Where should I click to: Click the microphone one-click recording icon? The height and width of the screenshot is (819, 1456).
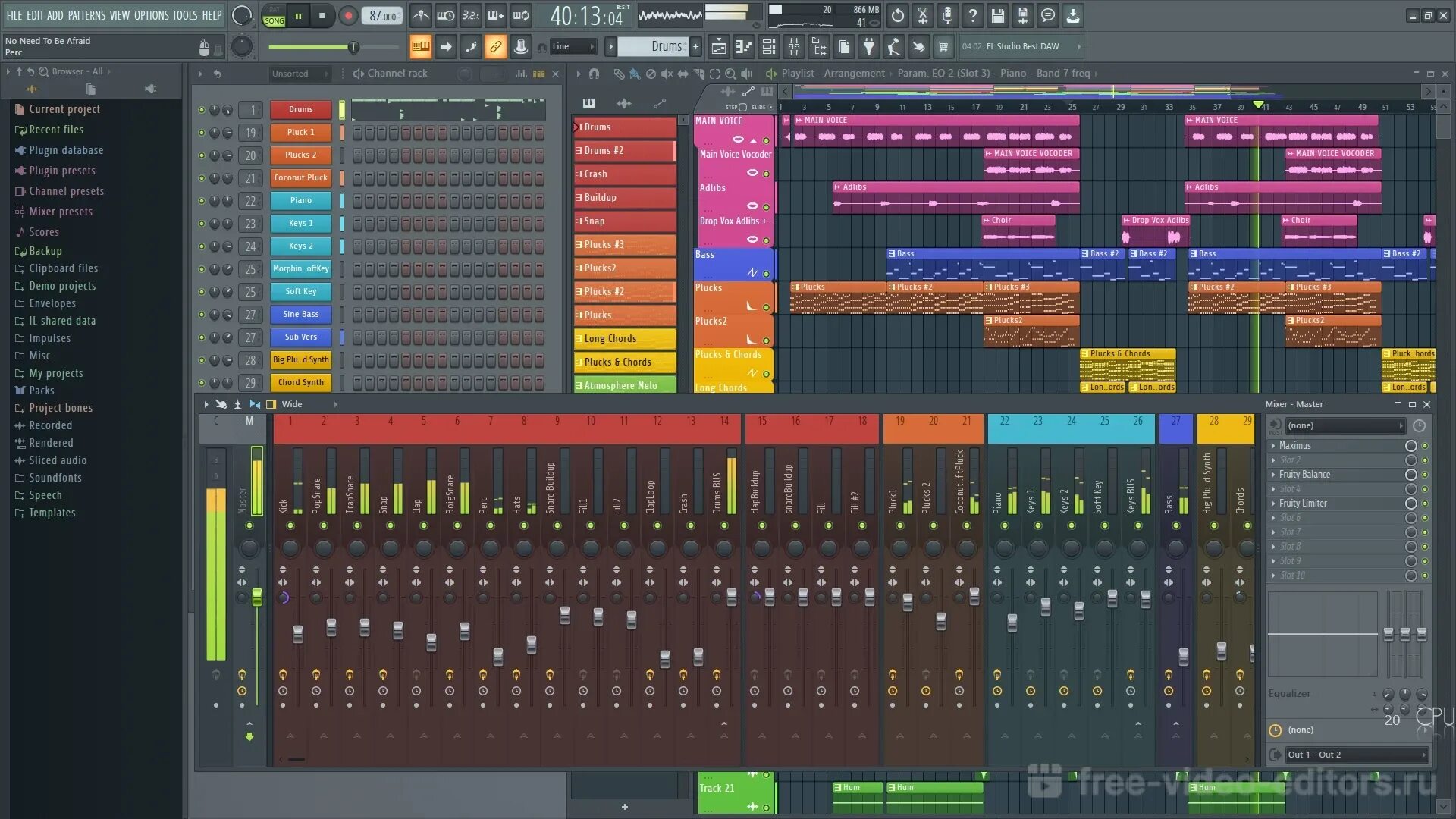point(947,15)
